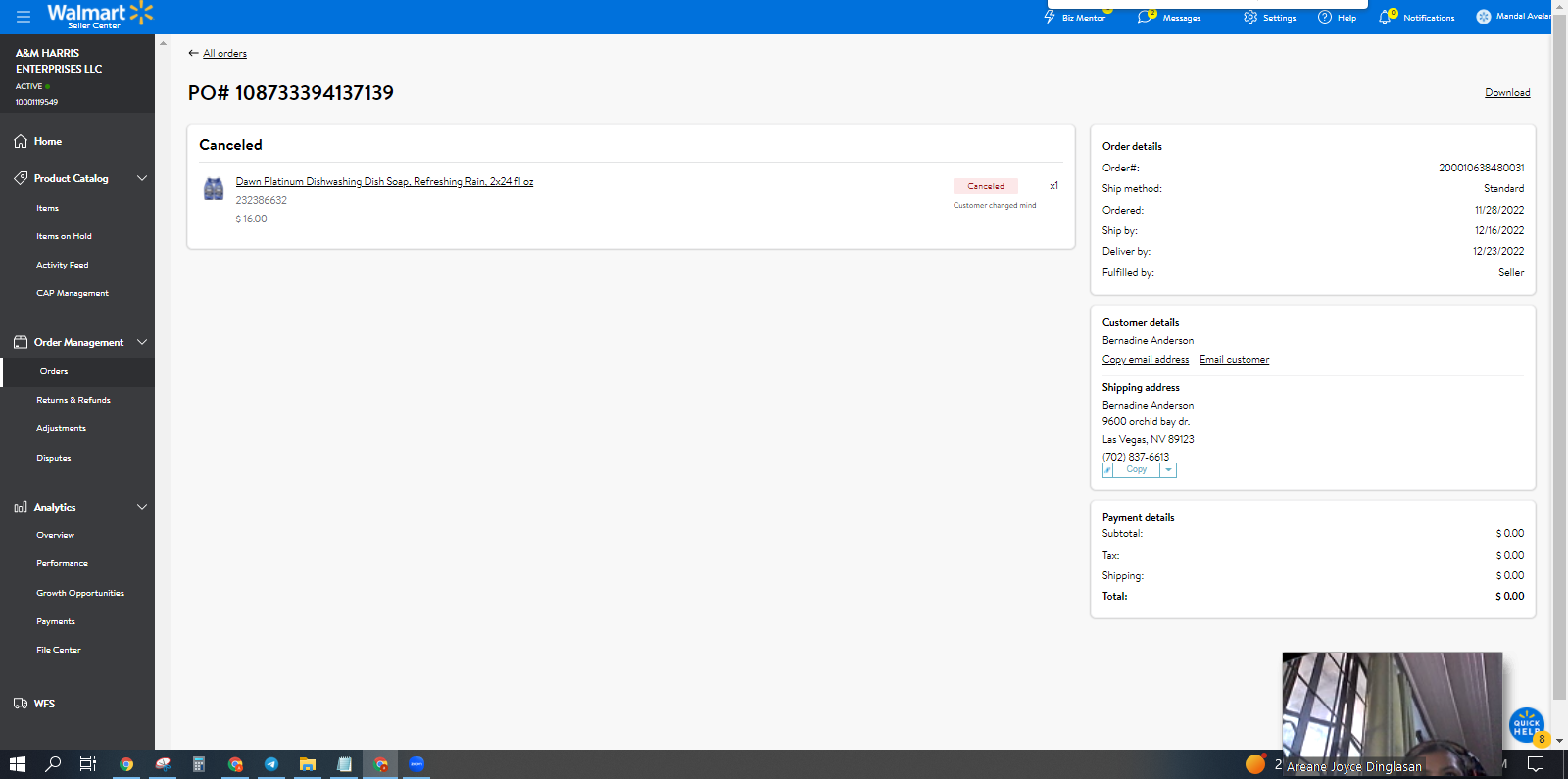
Task: Open Snipping Tool from the taskbar
Action: [163, 764]
